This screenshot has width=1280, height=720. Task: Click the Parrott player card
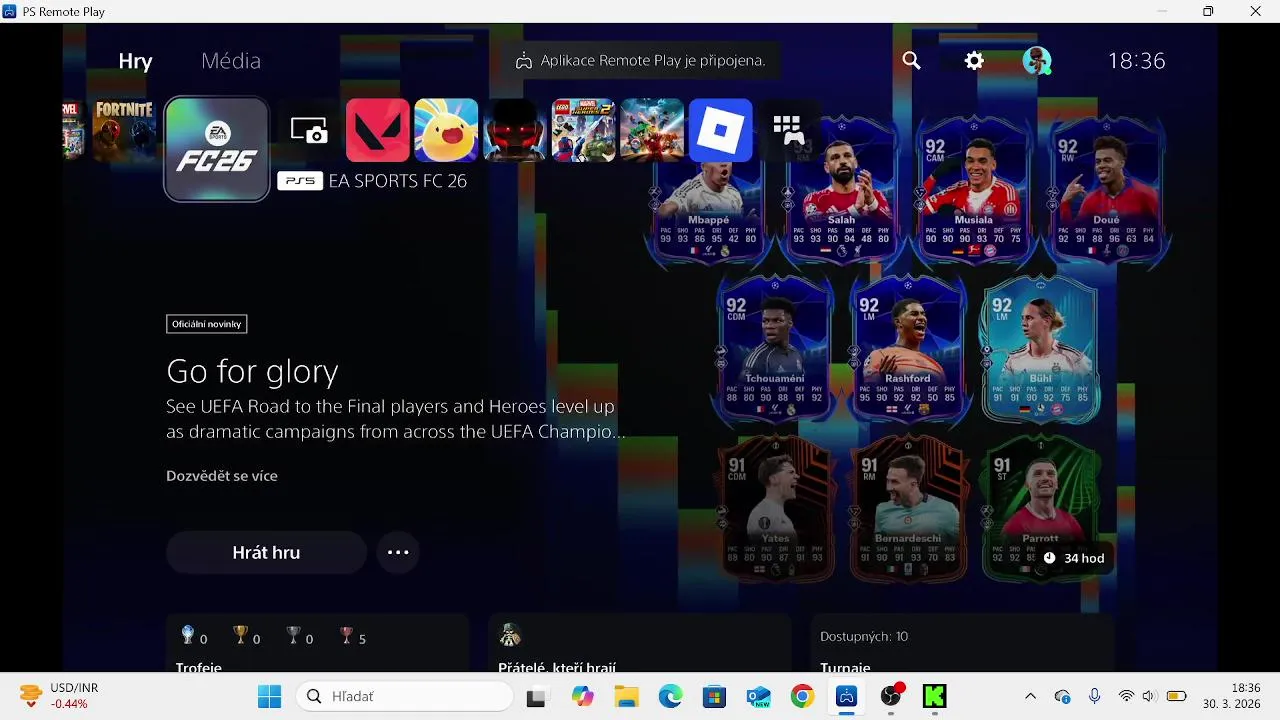pos(1040,507)
